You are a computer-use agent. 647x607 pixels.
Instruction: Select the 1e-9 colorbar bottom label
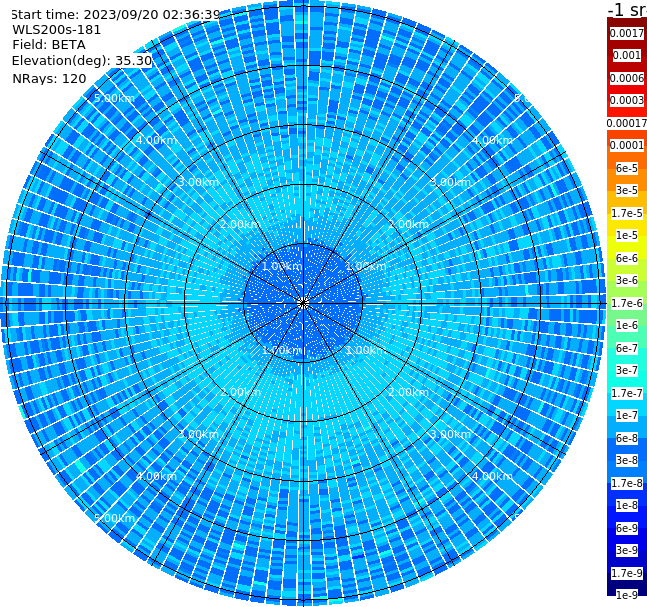[x=627, y=595]
